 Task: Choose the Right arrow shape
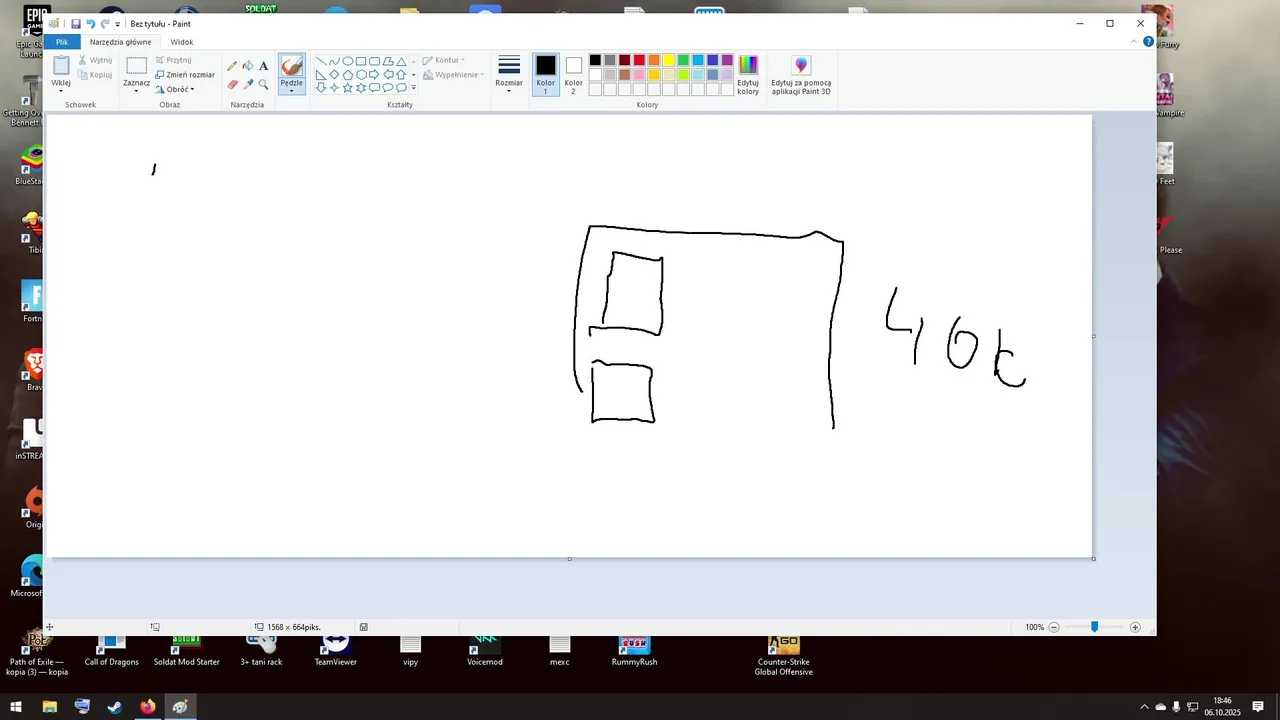[374, 74]
